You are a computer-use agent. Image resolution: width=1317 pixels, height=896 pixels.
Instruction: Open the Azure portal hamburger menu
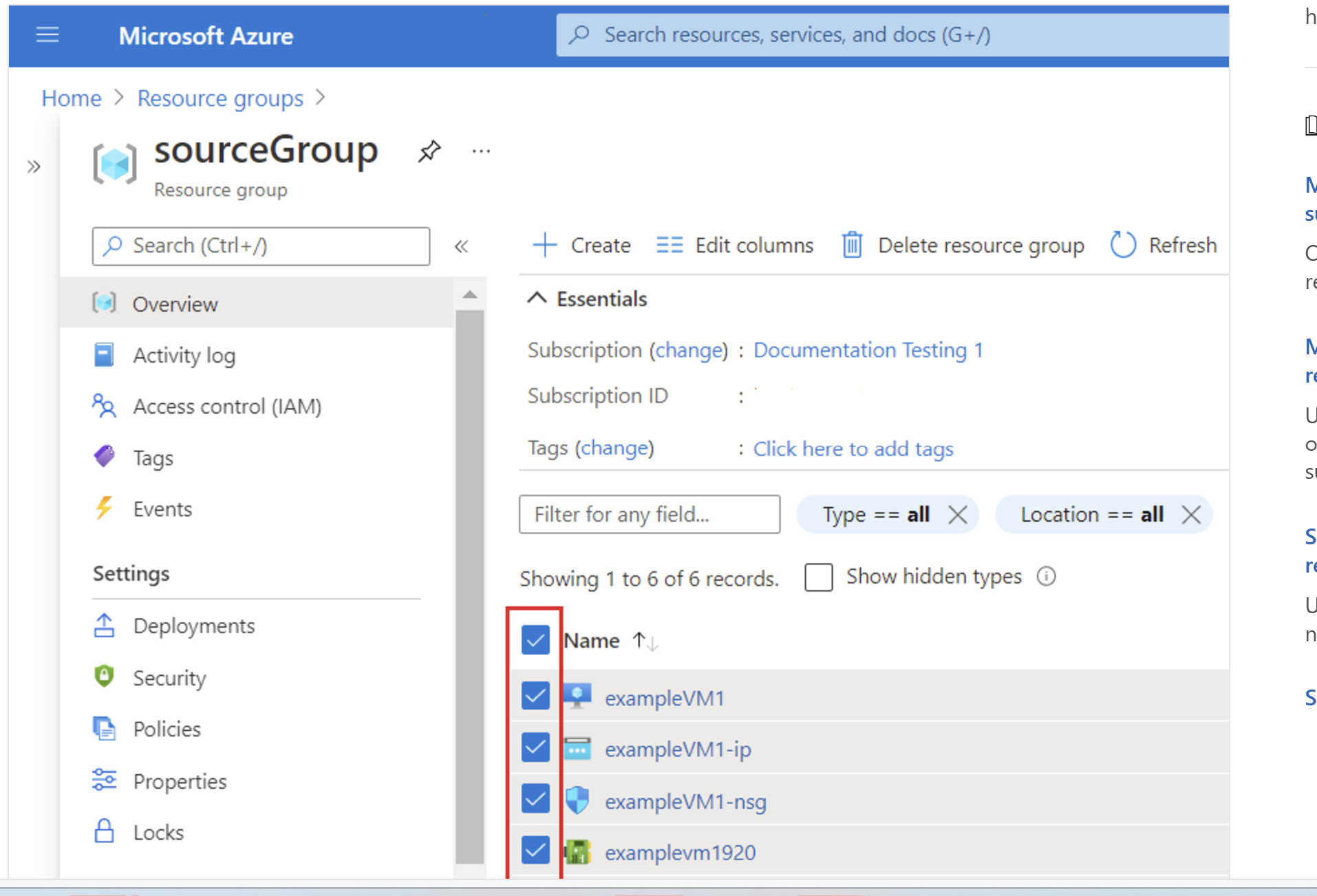pos(47,35)
